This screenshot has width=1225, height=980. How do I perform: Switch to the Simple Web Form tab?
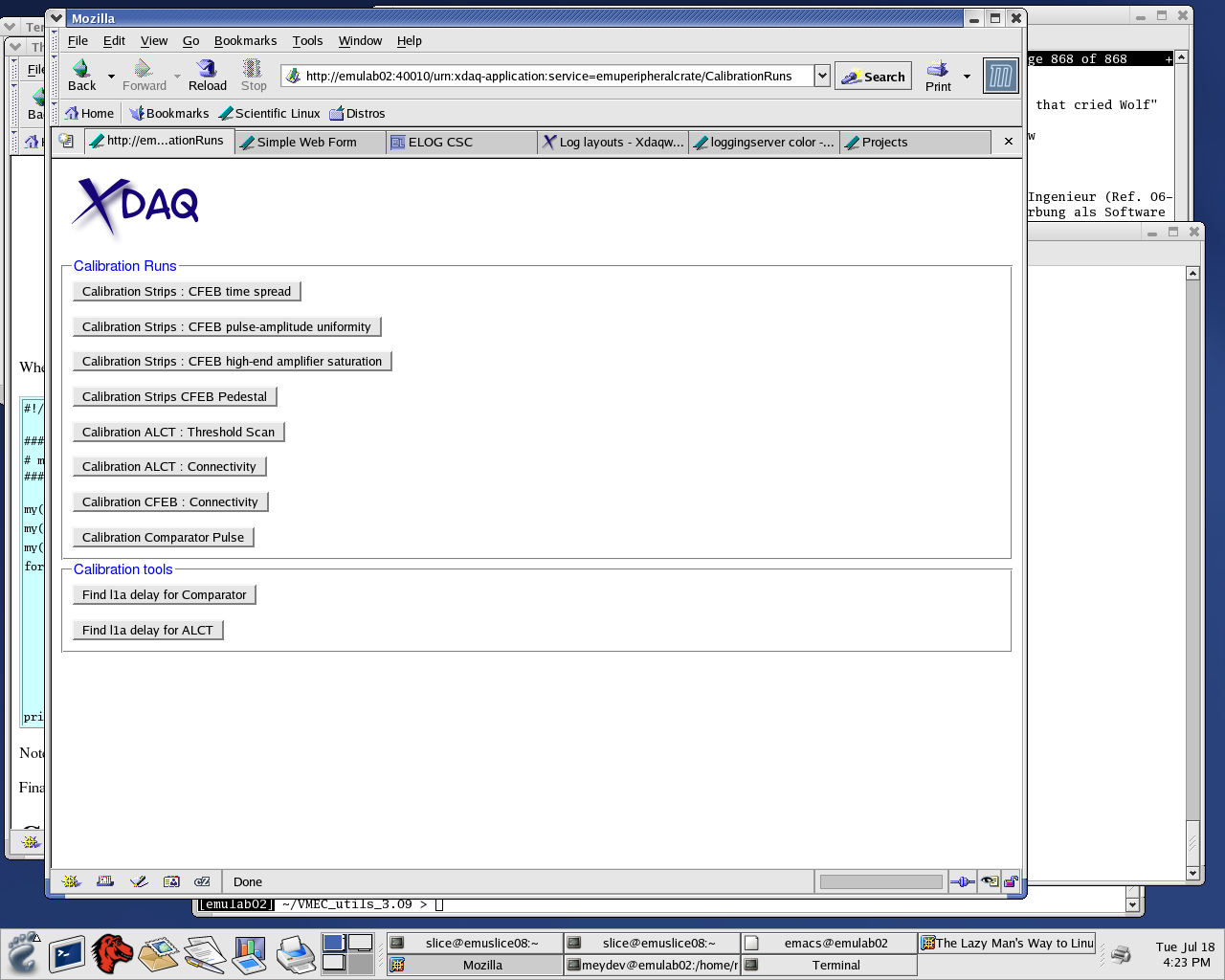310,142
